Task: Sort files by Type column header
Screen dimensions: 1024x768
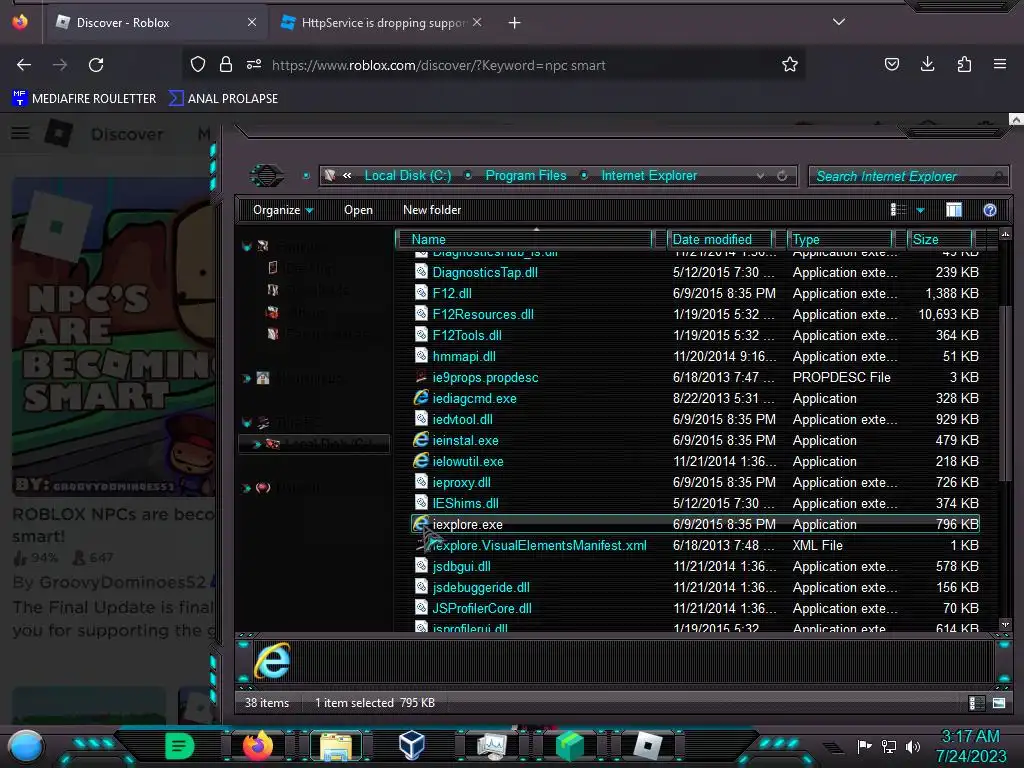Action: [x=839, y=240]
